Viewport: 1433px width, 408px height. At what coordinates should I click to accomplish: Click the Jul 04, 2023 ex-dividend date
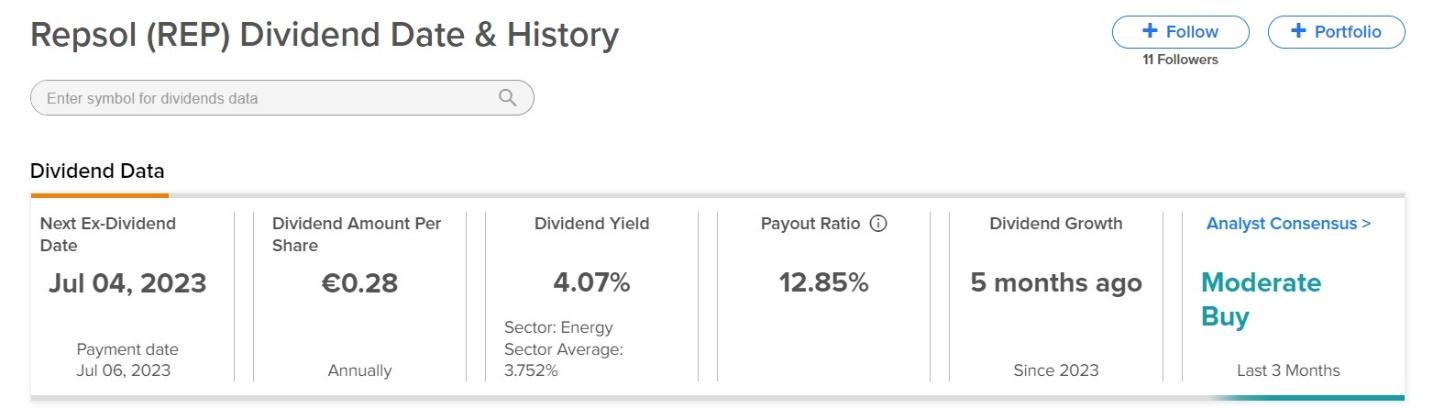[x=127, y=284]
